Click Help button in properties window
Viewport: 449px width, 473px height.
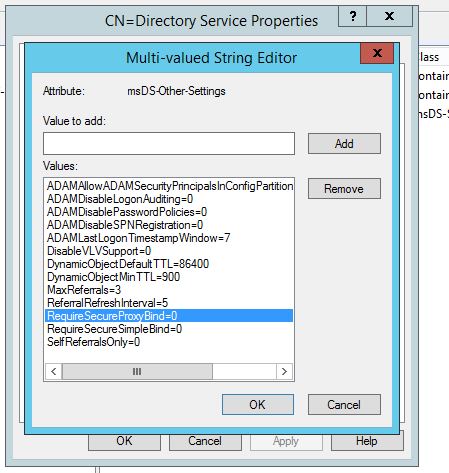pyautogui.click(x=367, y=441)
